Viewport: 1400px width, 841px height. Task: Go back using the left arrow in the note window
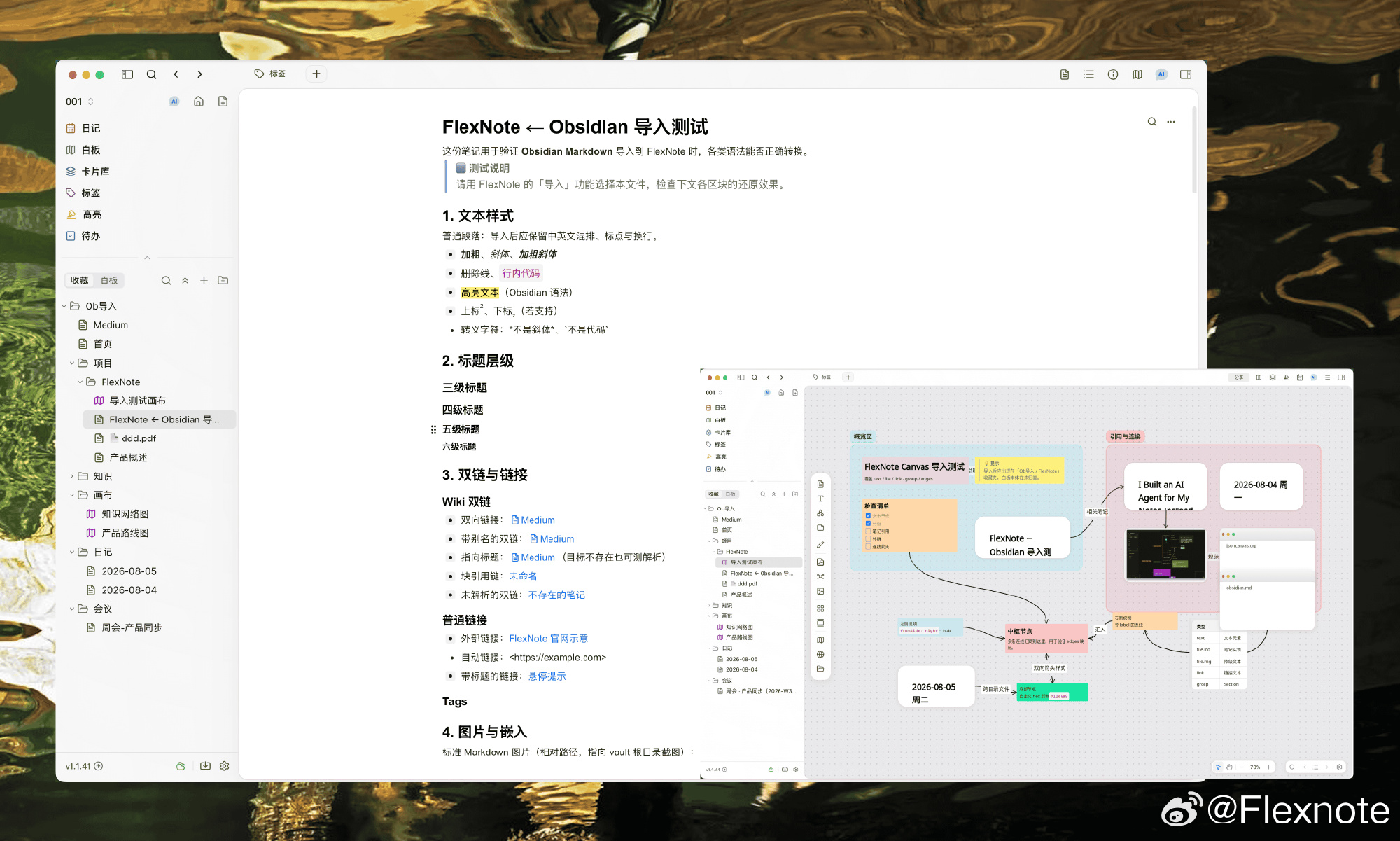[176, 74]
